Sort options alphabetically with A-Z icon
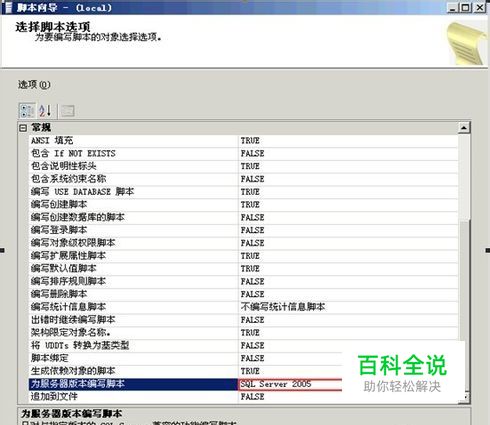Viewport: 490px width, 425px height. (x=45, y=111)
